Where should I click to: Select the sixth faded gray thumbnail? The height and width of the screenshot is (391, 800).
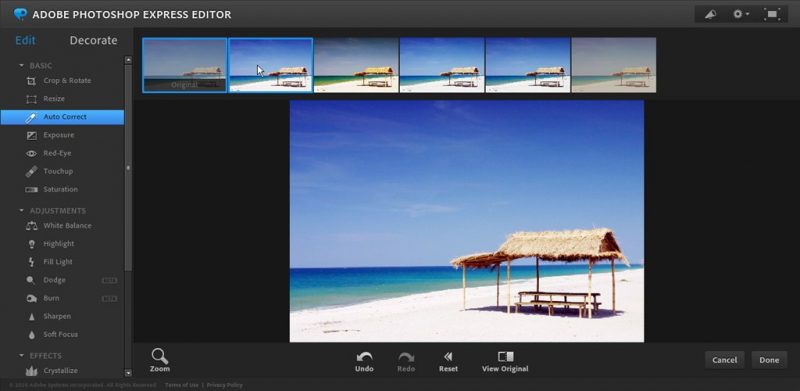[x=614, y=65]
